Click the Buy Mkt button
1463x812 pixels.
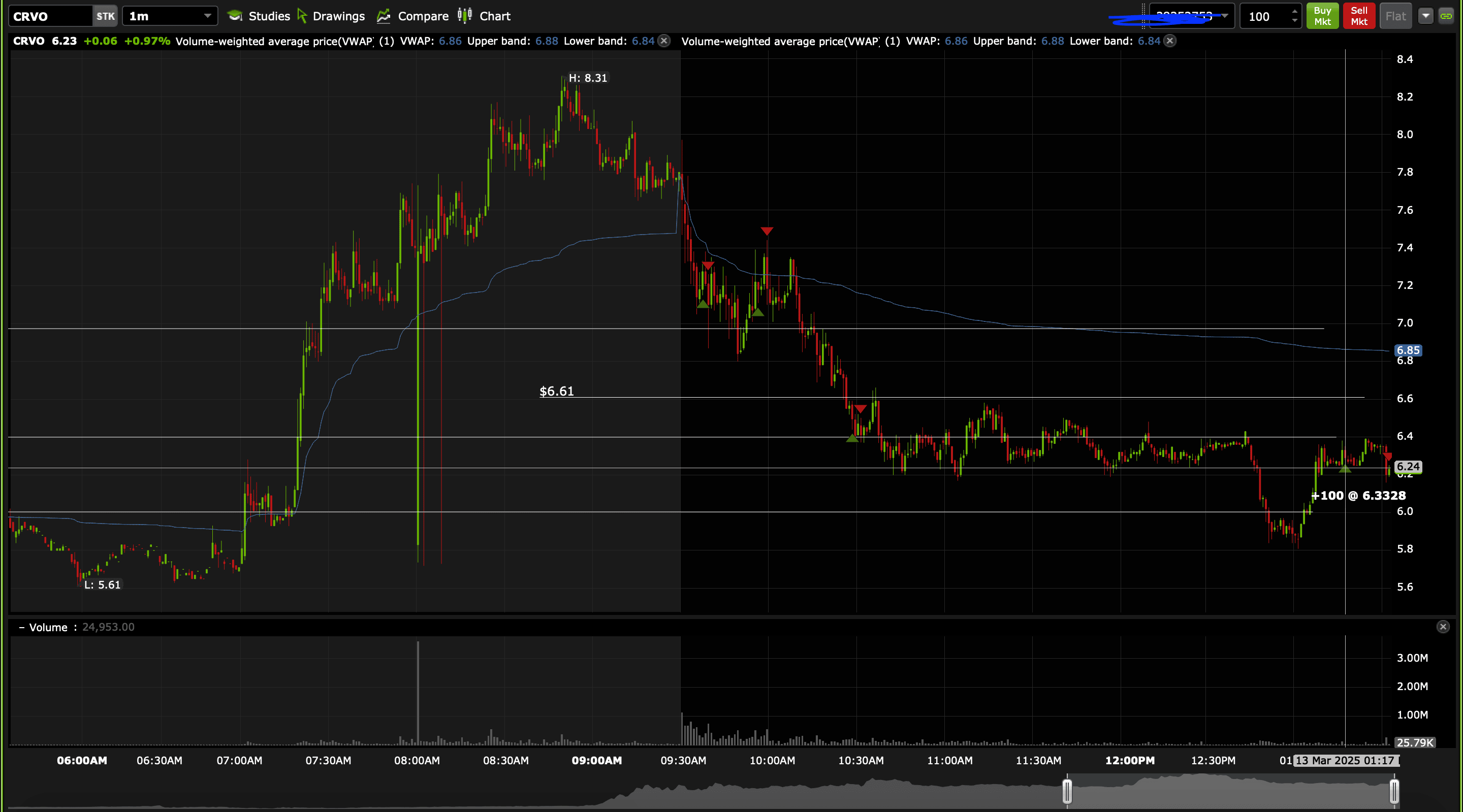tap(1322, 16)
